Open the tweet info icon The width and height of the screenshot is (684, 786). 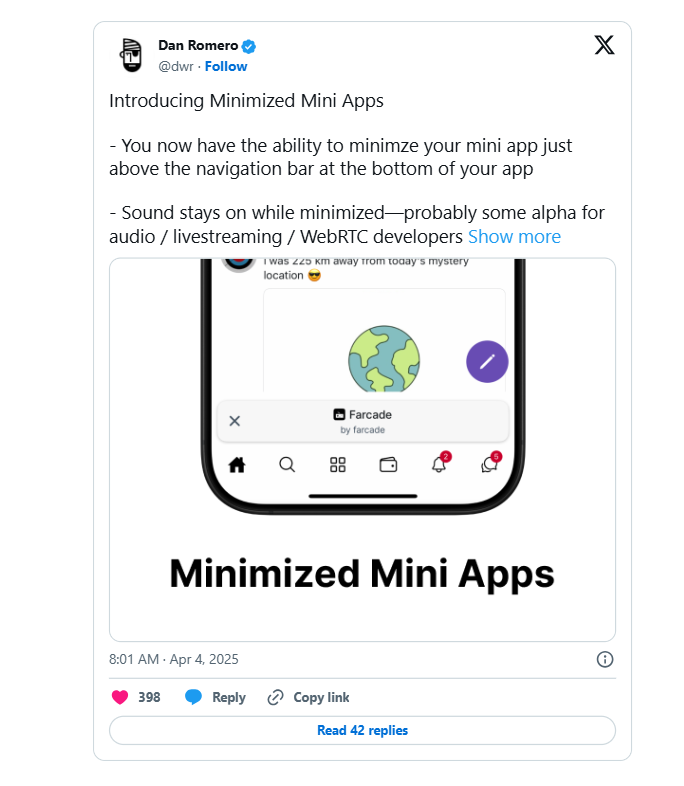click(x=604, y=659)
